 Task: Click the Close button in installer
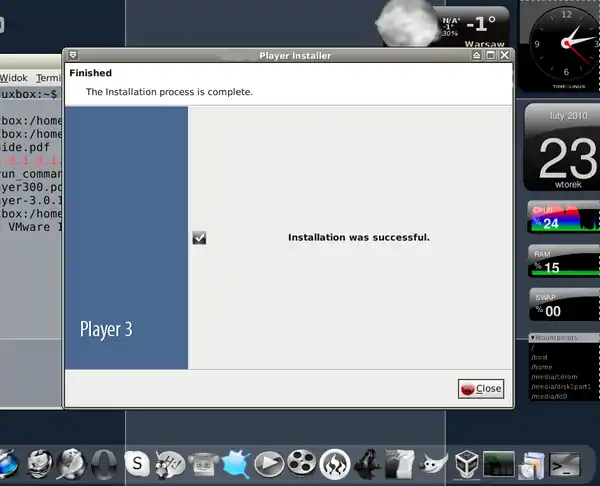pos(481,389)
